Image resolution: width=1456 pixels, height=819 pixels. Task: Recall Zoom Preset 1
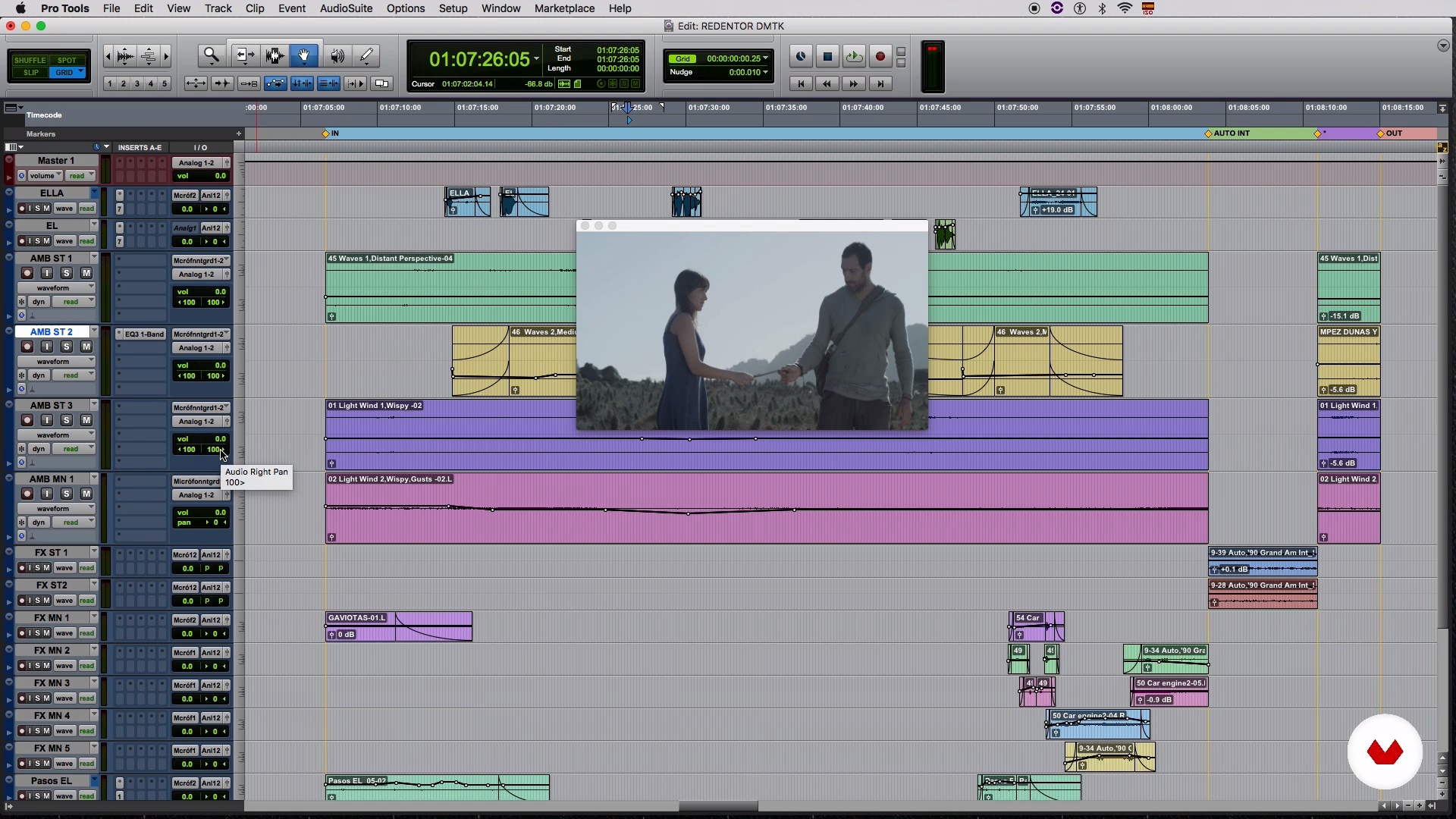pyautogui.click(x=110, y=83)
